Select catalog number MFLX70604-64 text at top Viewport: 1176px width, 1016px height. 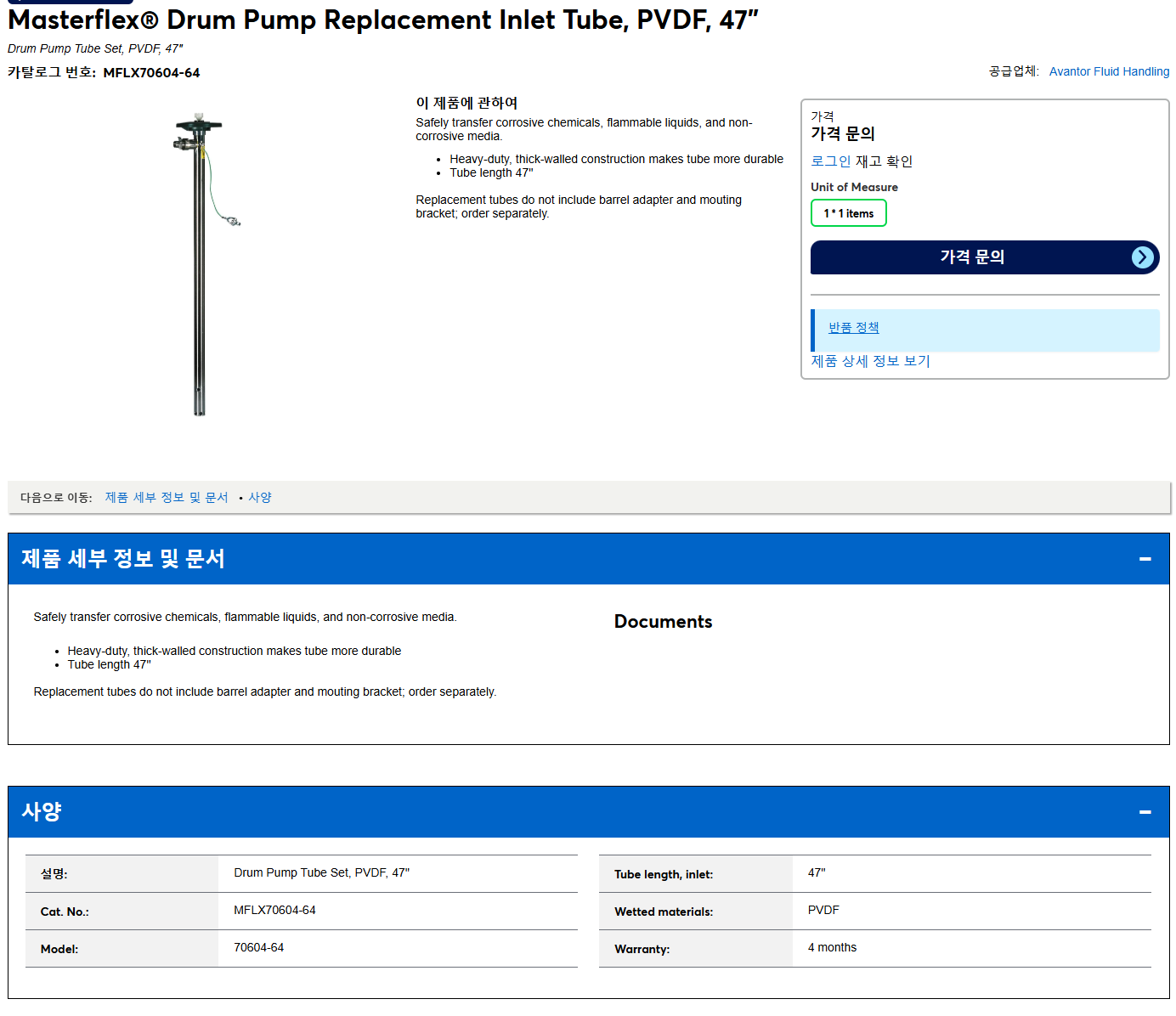(151, 73)
